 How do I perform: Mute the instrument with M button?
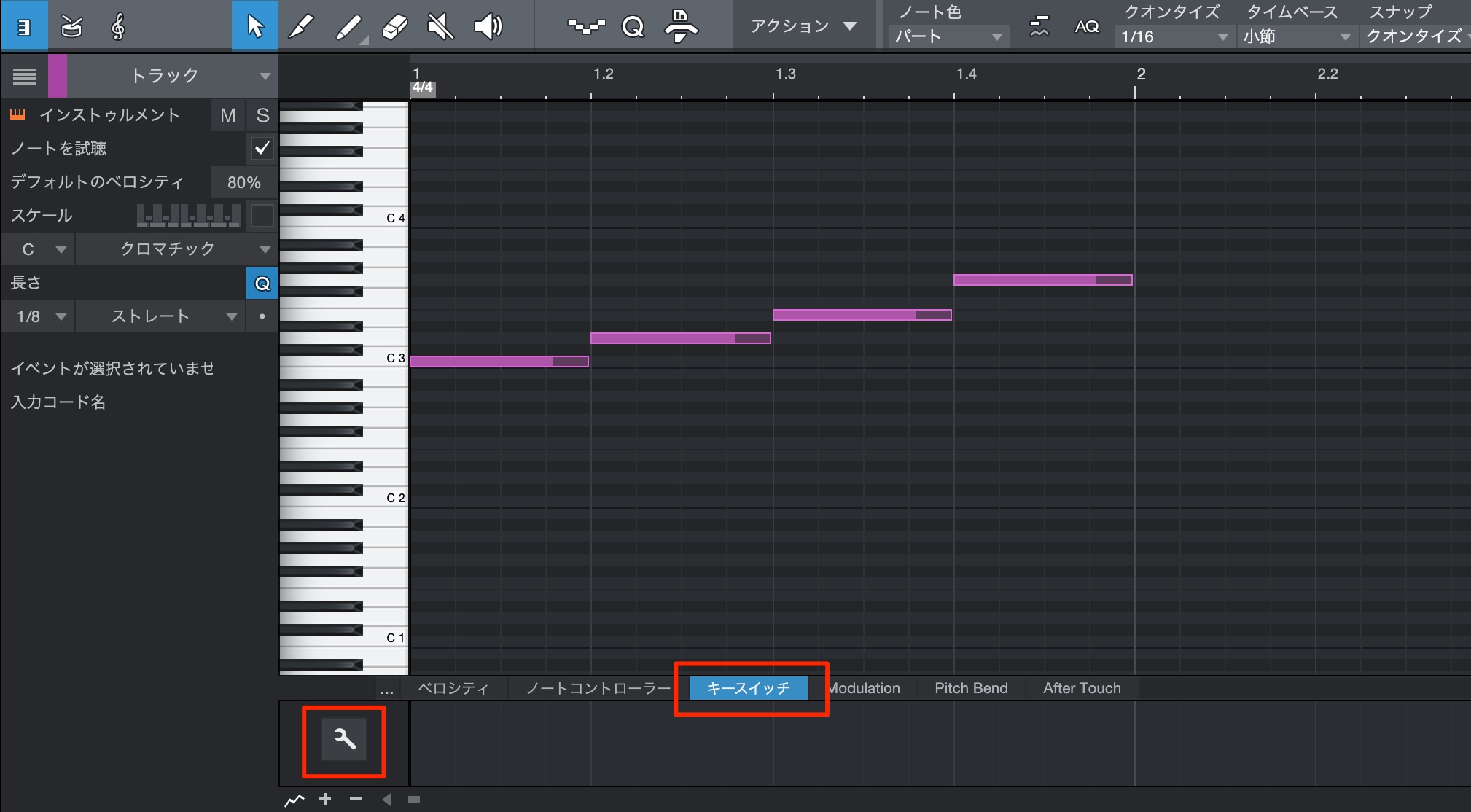tap(227, 115)
